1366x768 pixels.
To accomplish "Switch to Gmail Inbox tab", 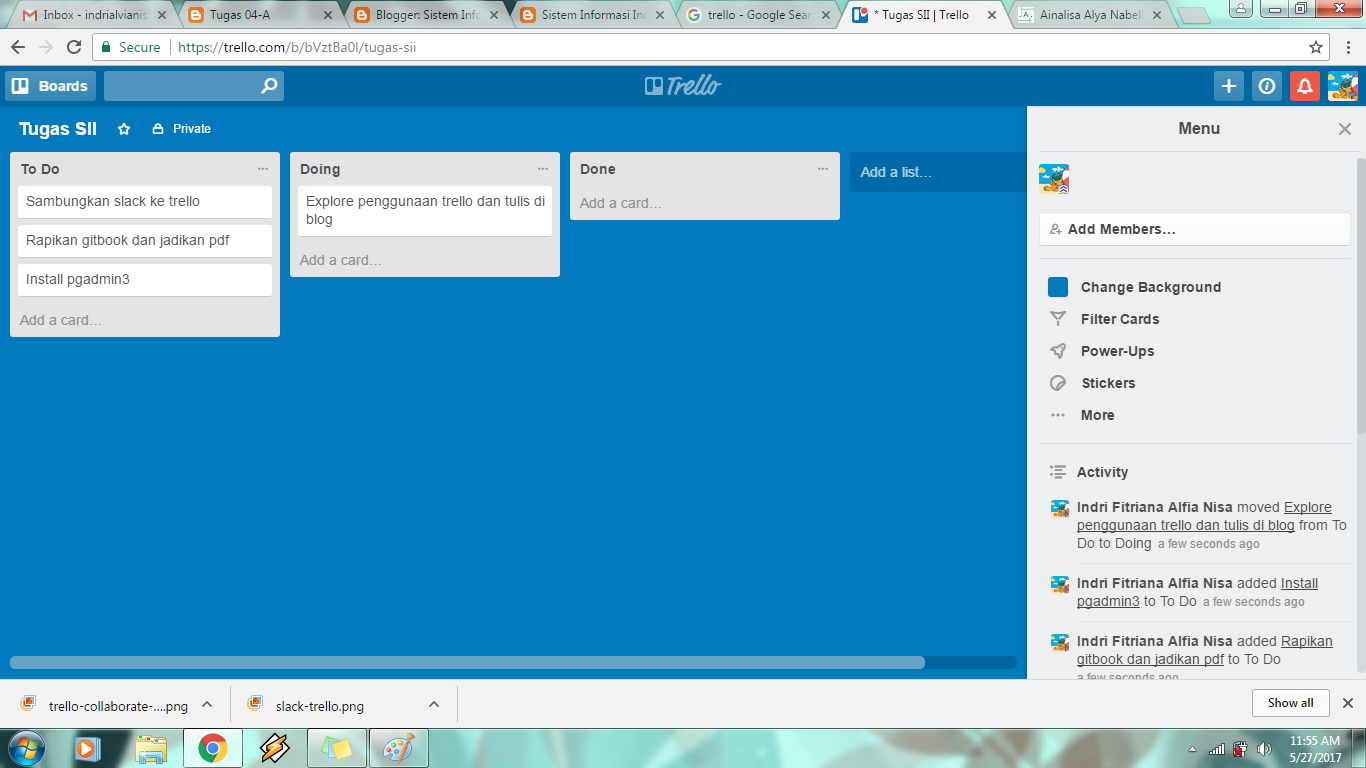I will point(94,15).
